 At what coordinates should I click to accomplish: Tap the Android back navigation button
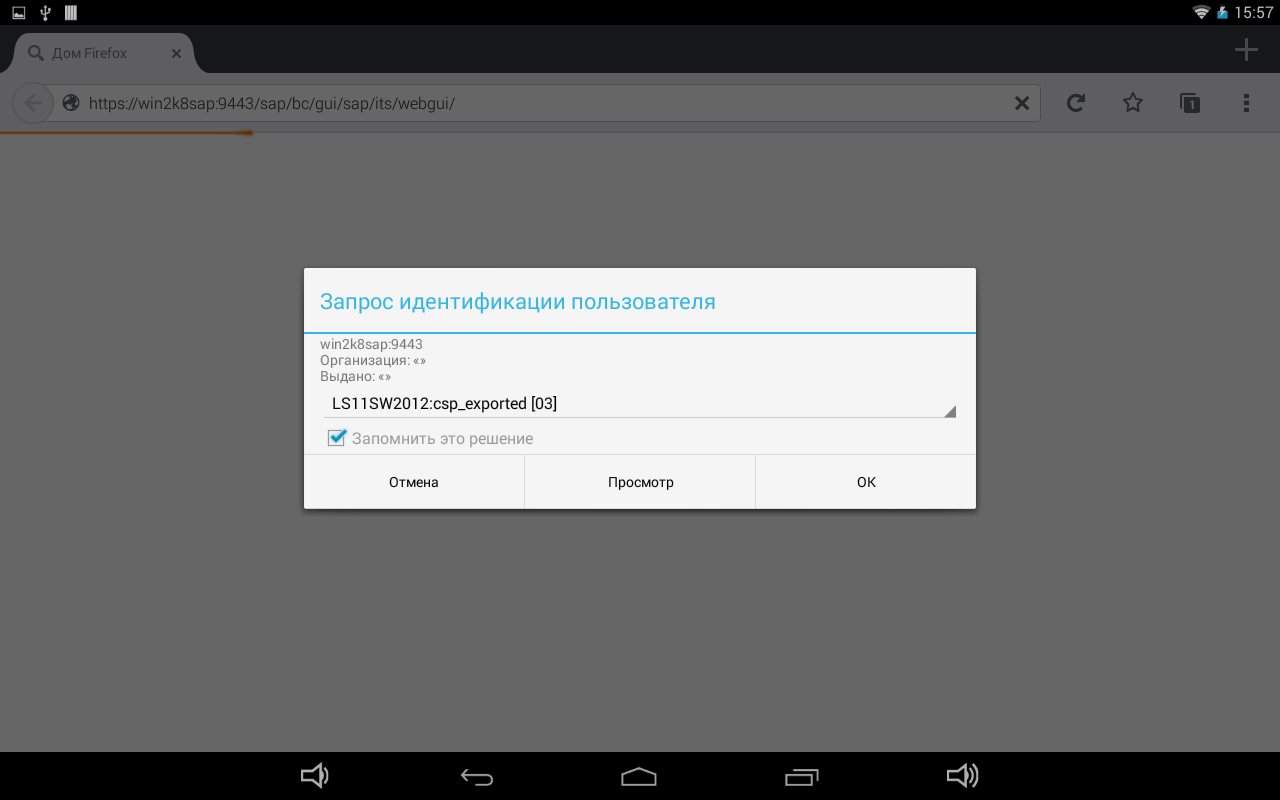pyautogui.click(x=477, y=776)
